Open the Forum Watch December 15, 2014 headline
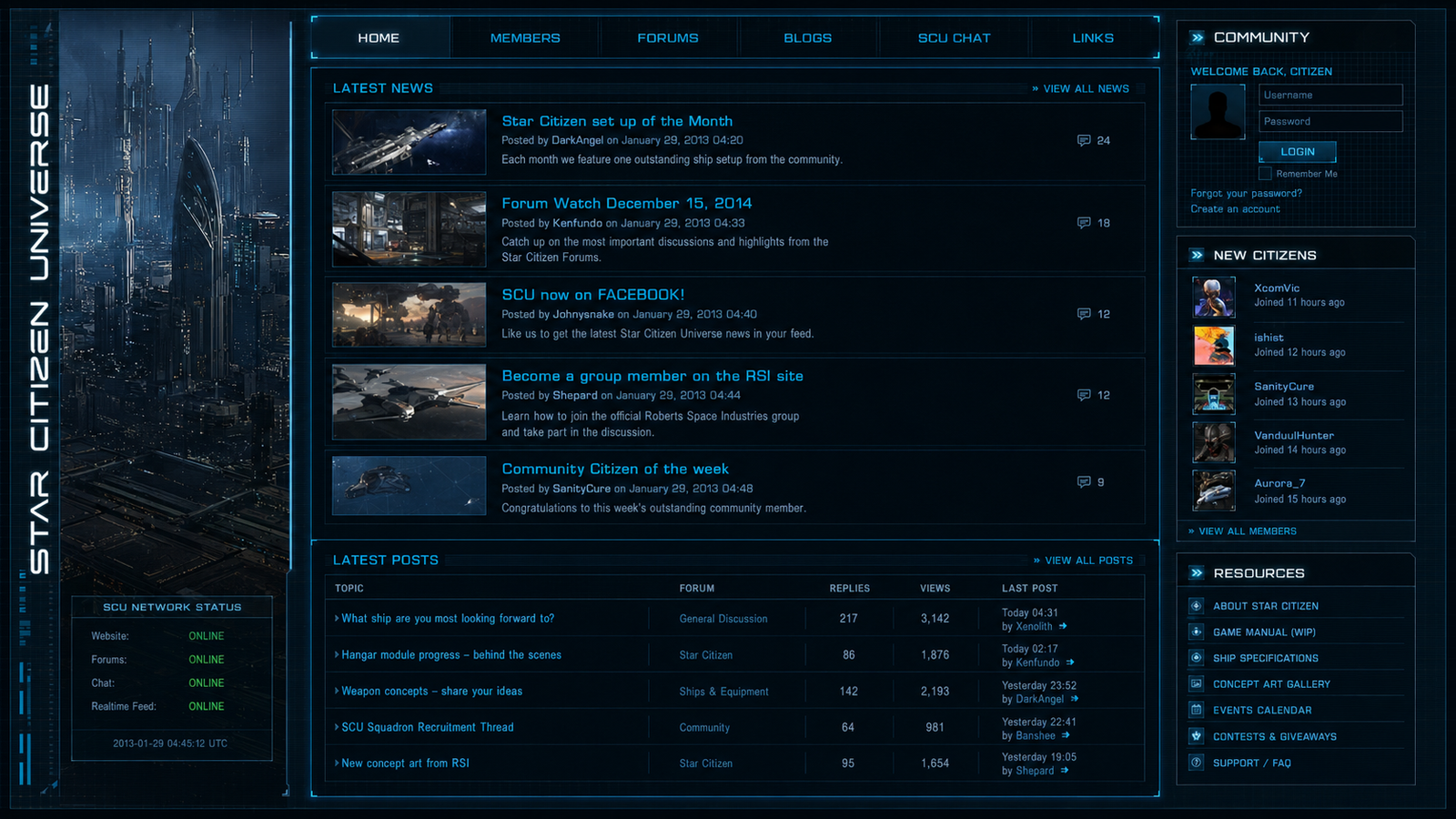Screen dimensions: 1456x819 [627, 203]
